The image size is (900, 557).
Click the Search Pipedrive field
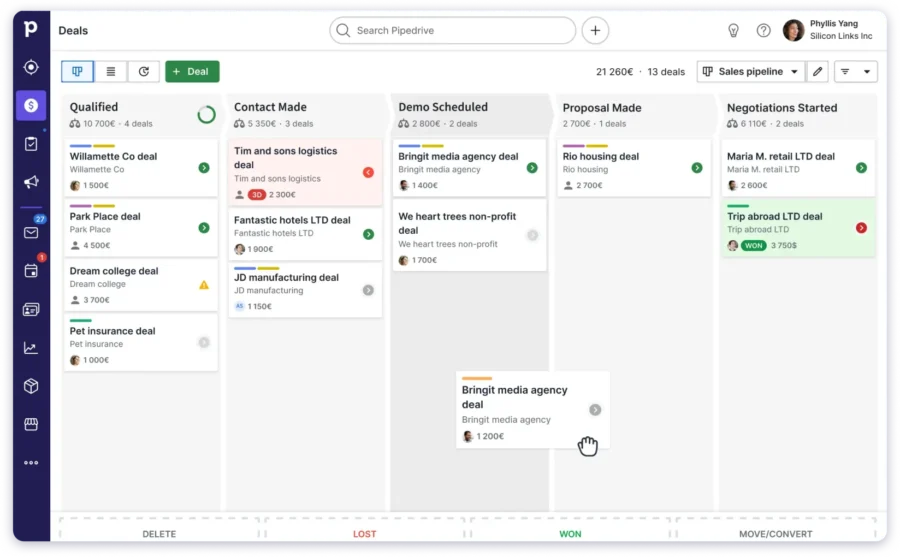[x=452, y=30]
